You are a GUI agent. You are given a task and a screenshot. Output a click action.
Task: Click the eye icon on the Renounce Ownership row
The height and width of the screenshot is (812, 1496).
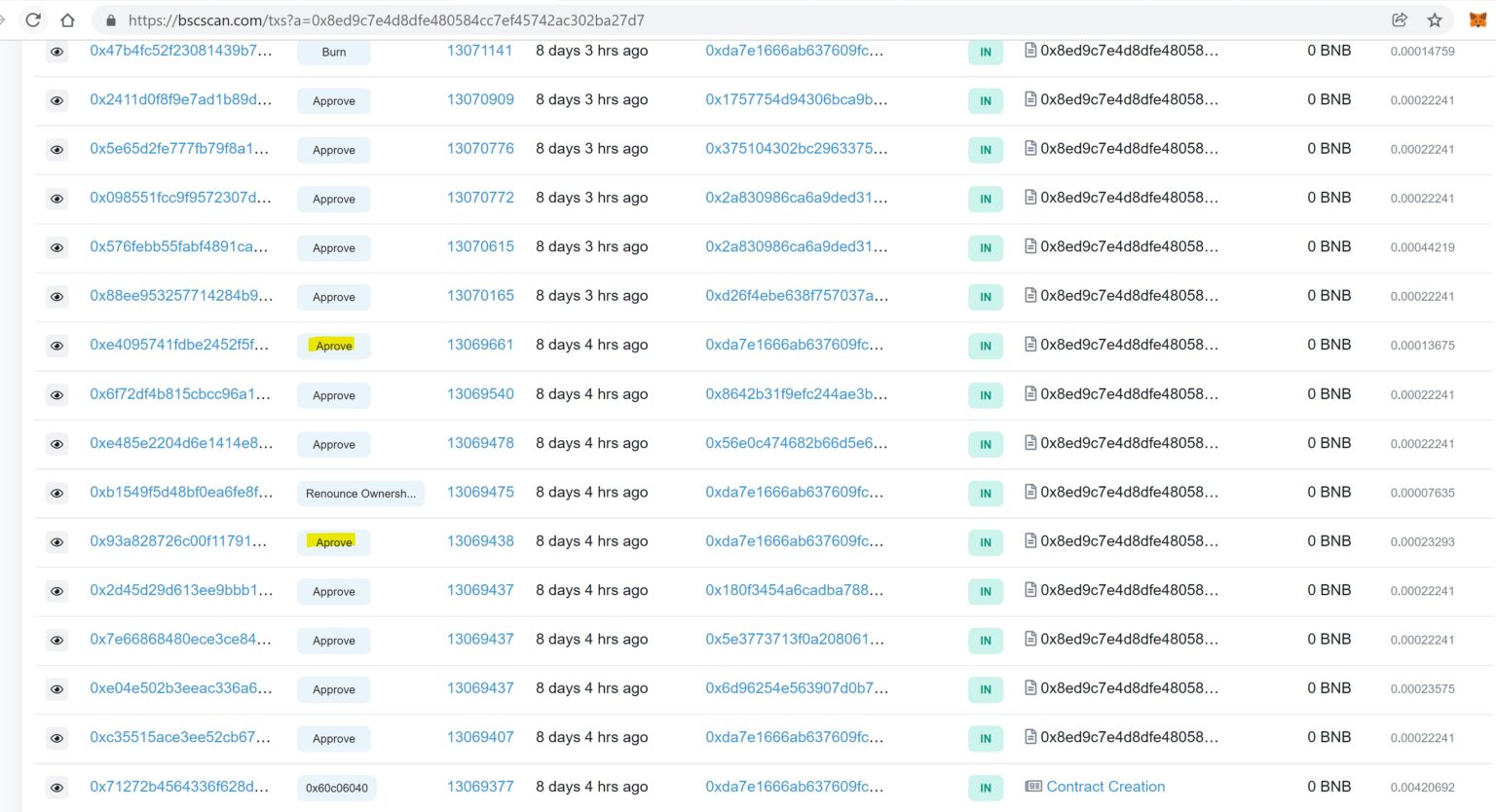[x=56, y=493]
